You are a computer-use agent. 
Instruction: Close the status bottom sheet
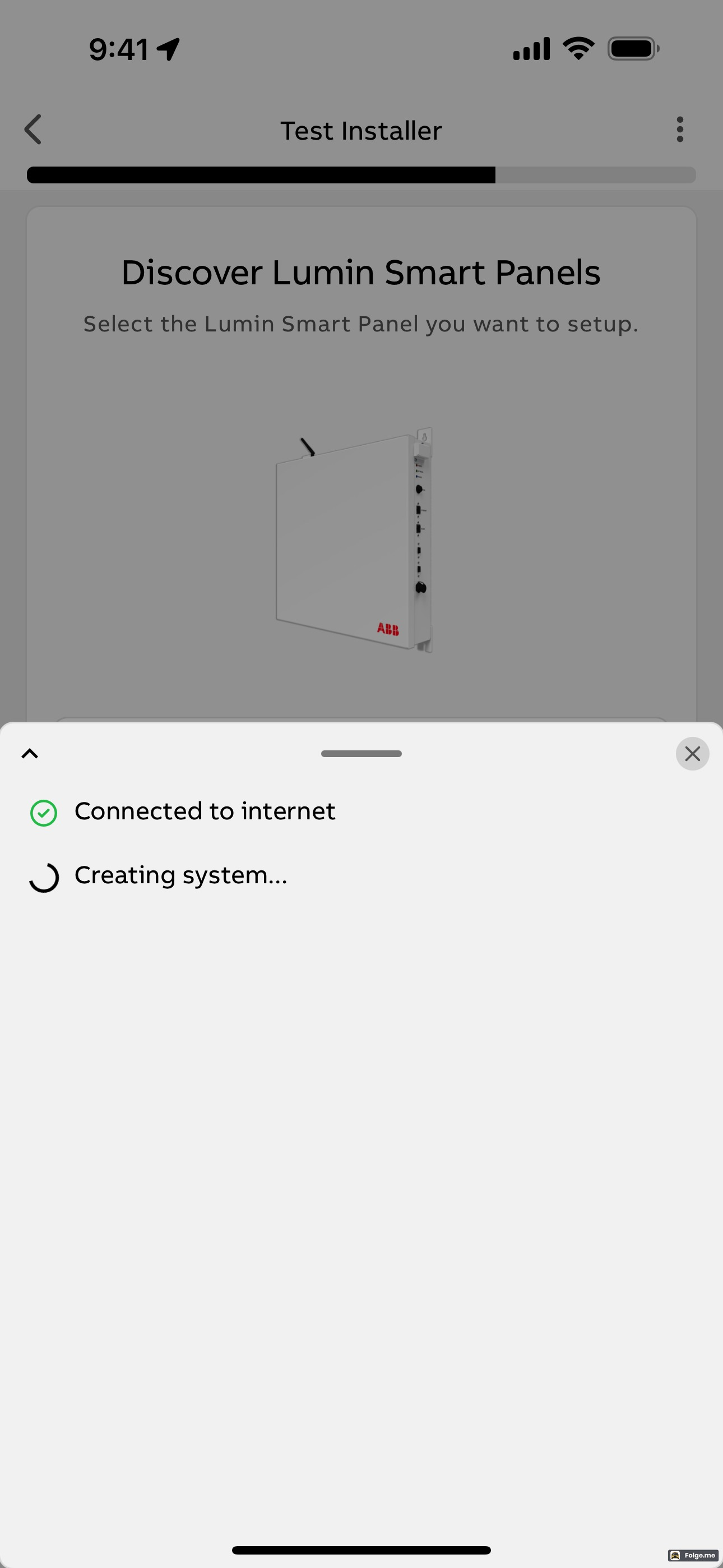[692, 754]
